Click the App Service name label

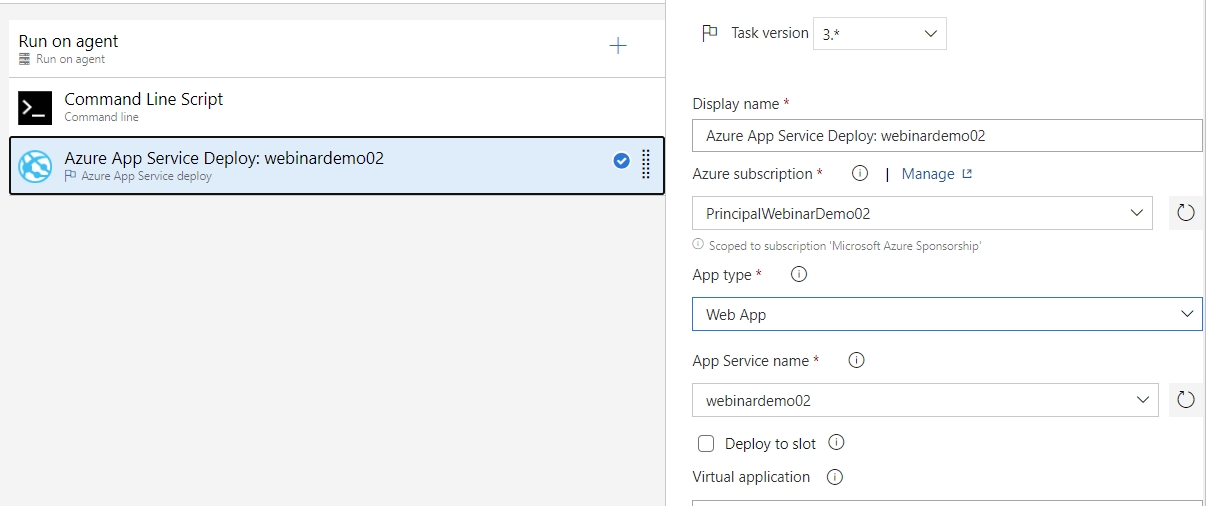click(x=750, y=361)
